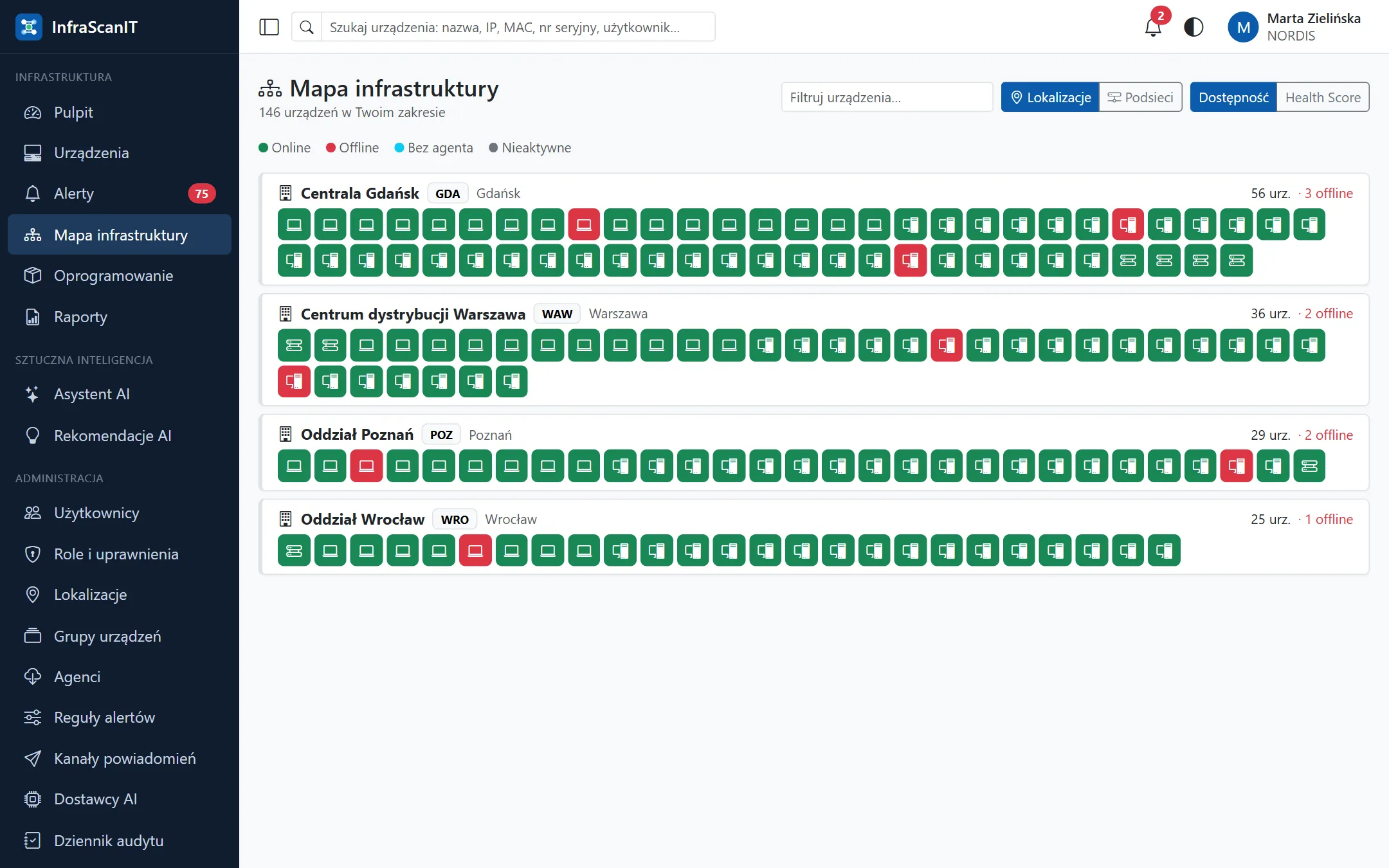Click the offline laptop in Centrala Gdańsk
The width and height of the screenshot is (1389, 868).
click(x=584, y=224)
